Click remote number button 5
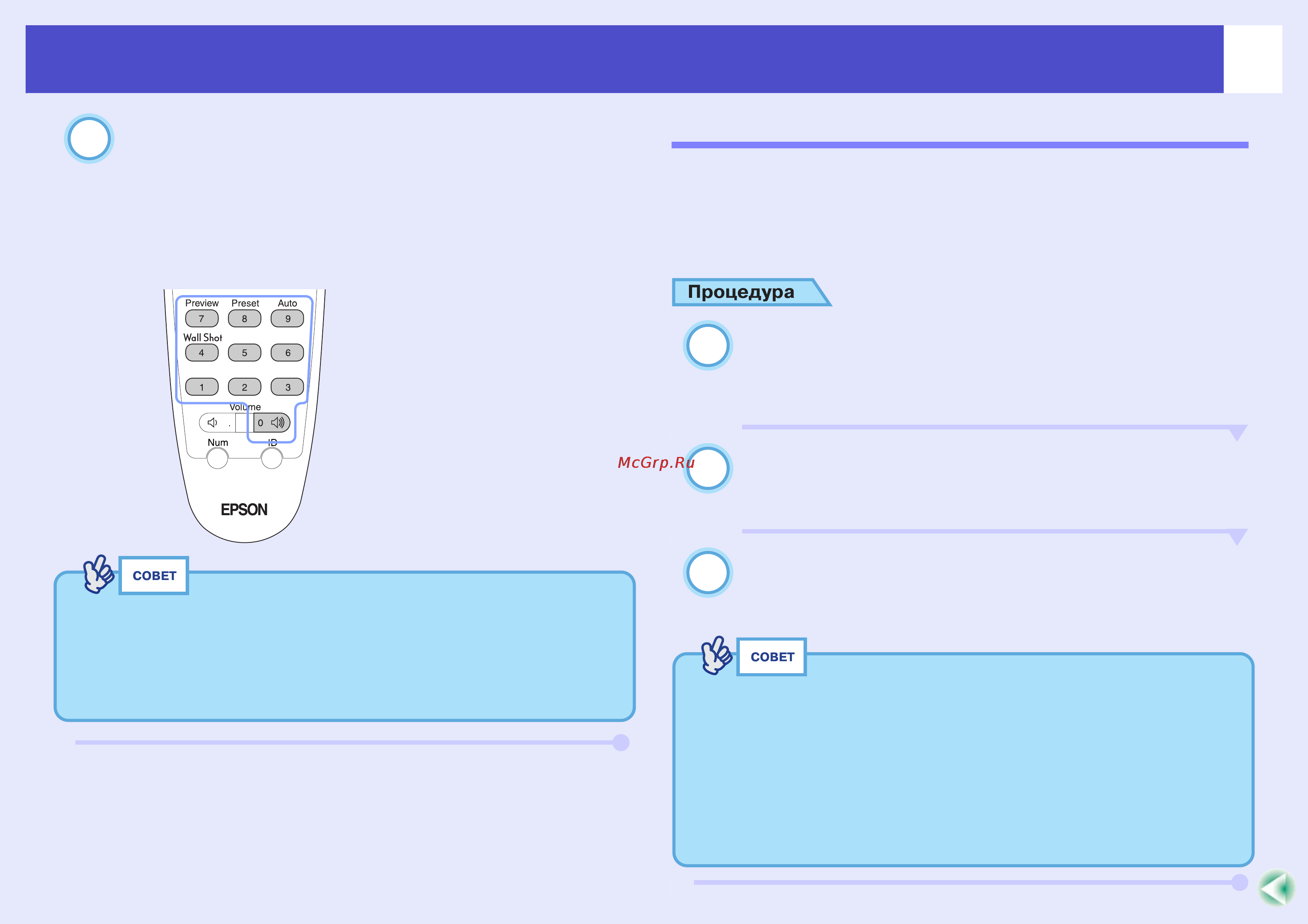The width and height of the screenshot is (1308, 924). (244, 353)
